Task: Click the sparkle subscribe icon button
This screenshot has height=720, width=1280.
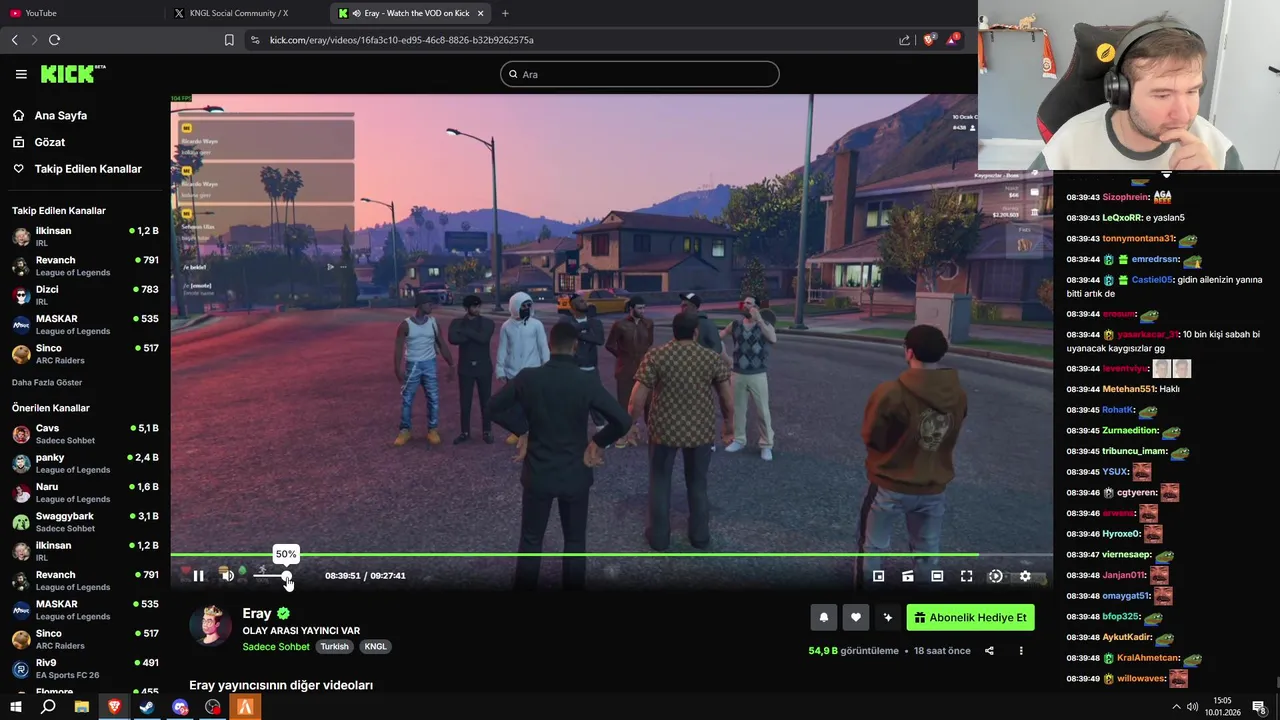Action: tap(887, 618)
